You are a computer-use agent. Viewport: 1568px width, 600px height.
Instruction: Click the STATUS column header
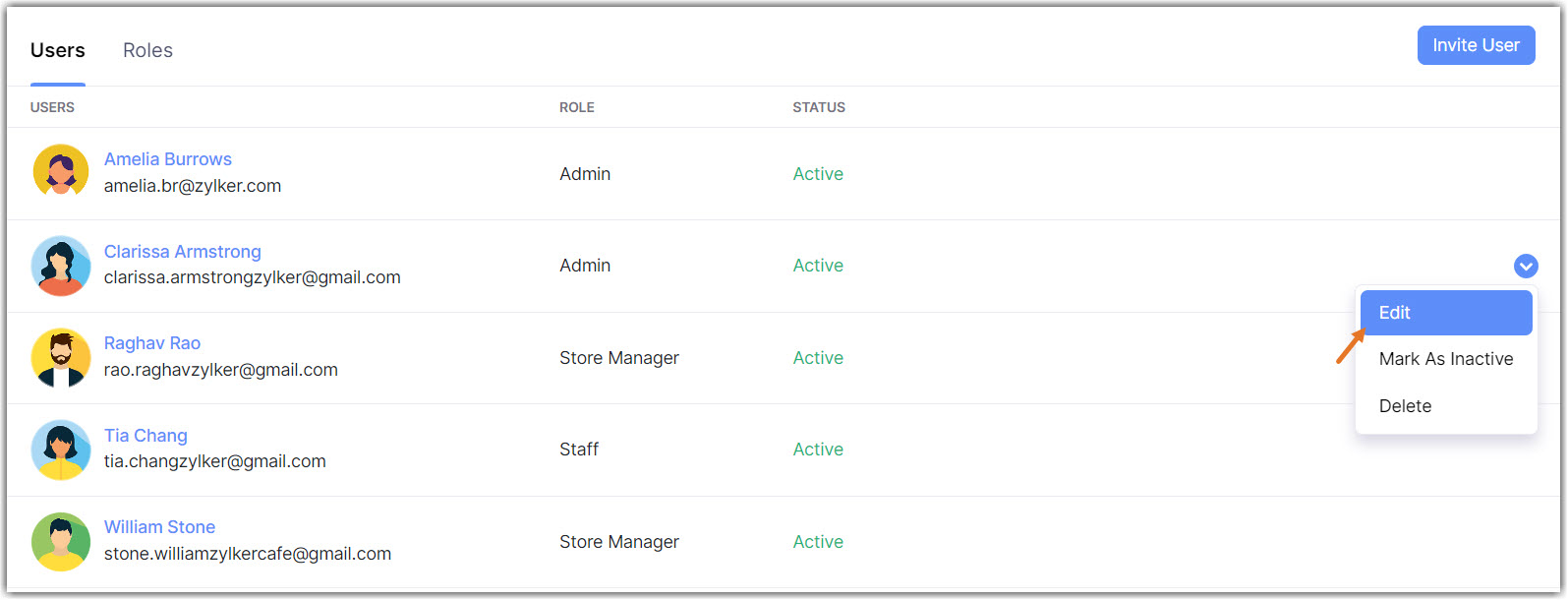(819, 107)
